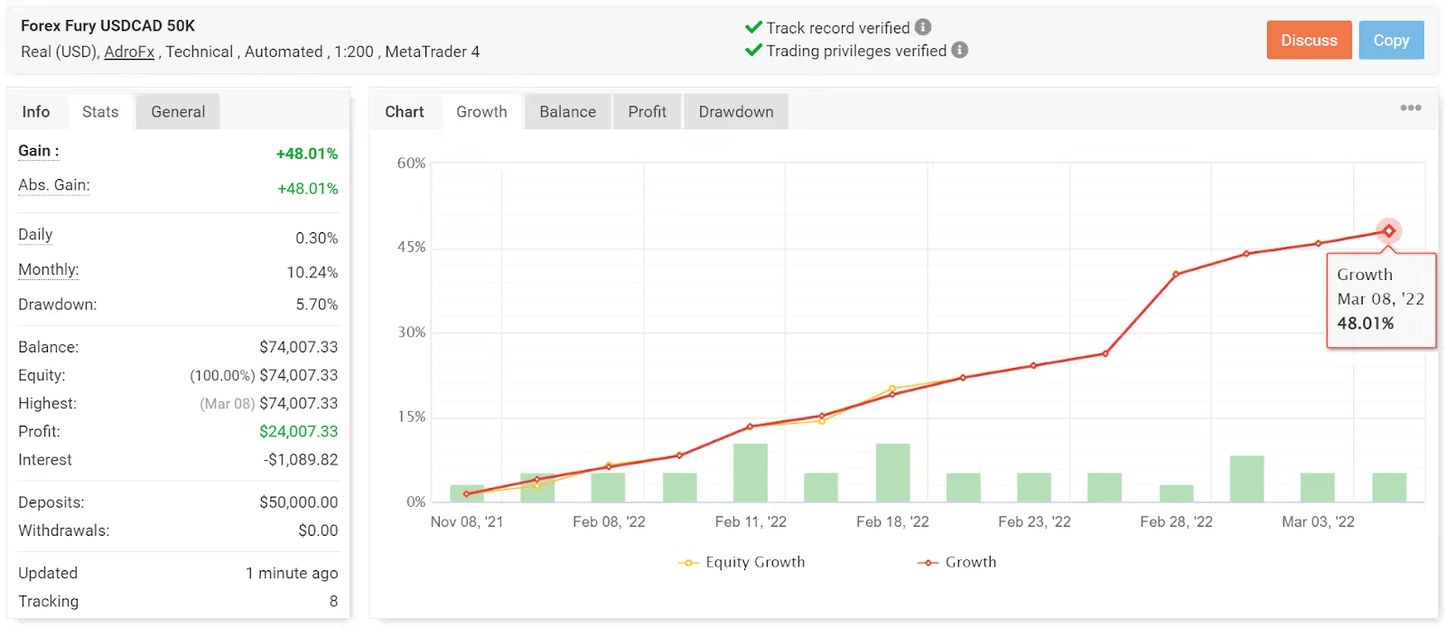
Task: Switch to the Info tab
Action: [36, 111]
